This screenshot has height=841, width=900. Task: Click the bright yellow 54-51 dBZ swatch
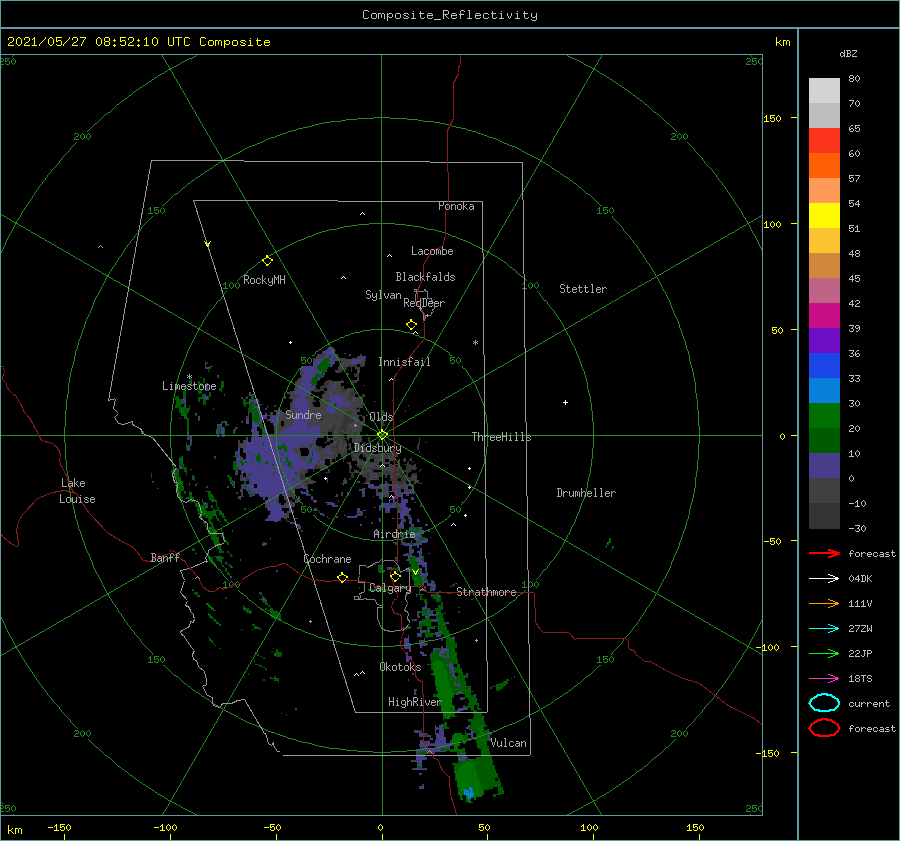(x=824, y=216)
